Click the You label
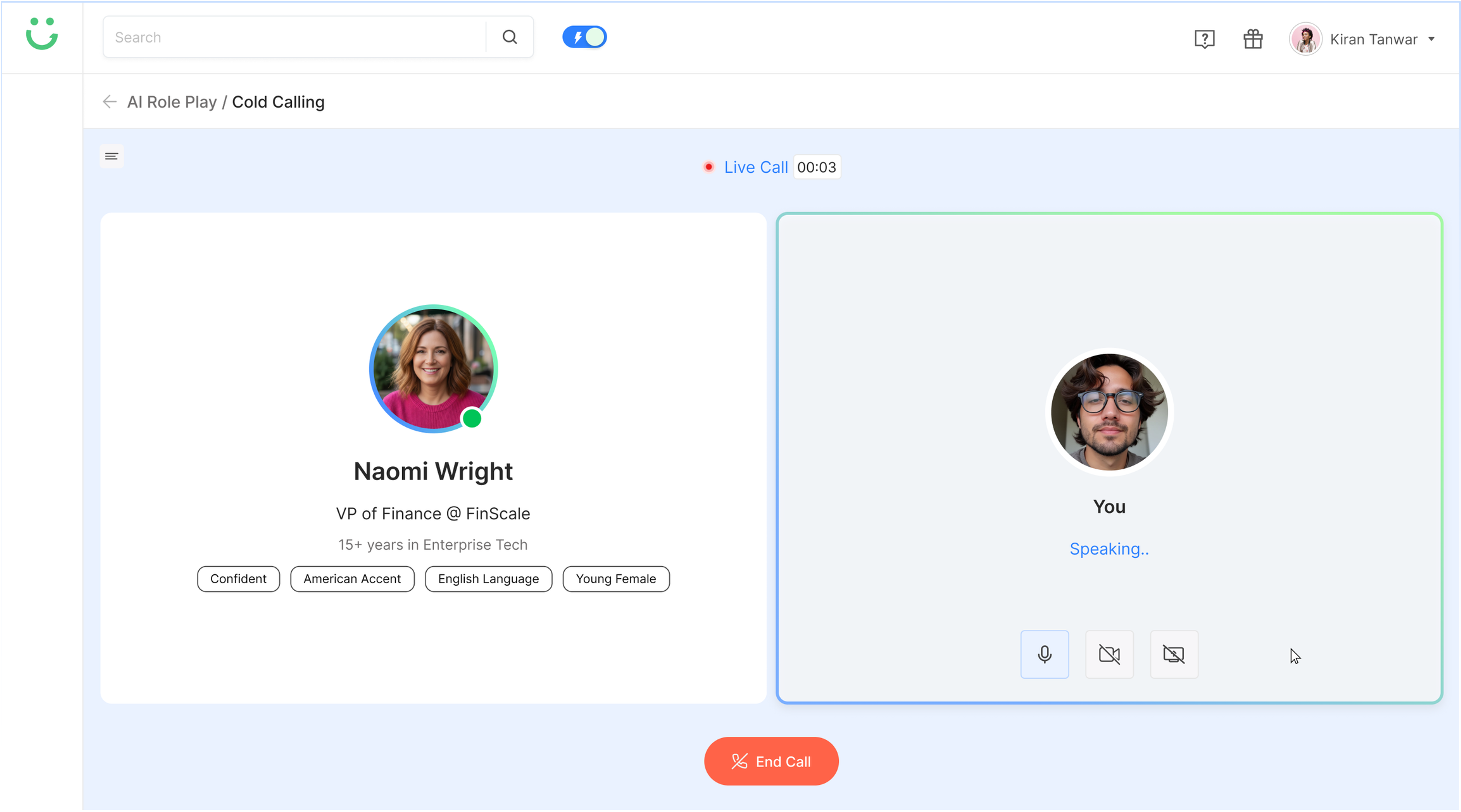Image resolution: width=1461 pixels, height=812 pixels. (1109, 507)
